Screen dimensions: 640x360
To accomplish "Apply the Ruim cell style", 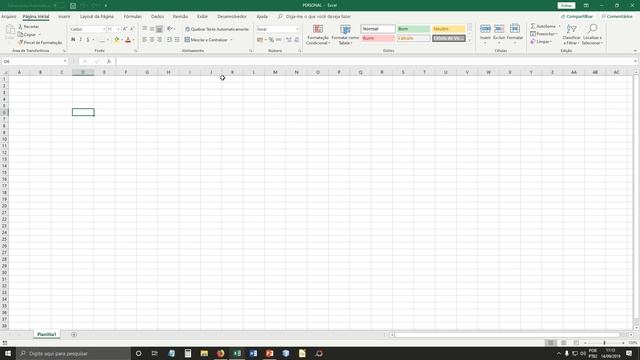I will (378, 38).
